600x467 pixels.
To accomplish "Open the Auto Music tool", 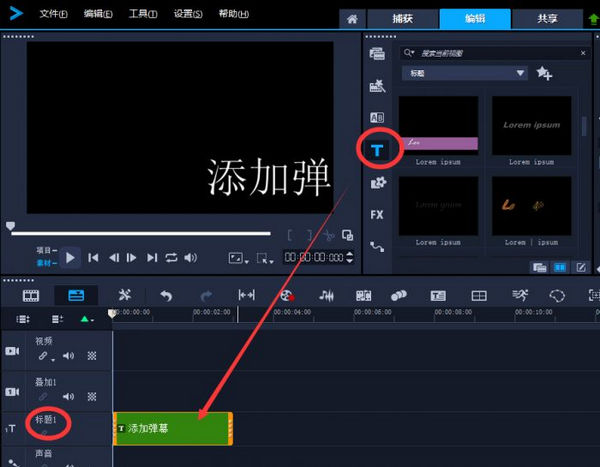I will point(363,296).
